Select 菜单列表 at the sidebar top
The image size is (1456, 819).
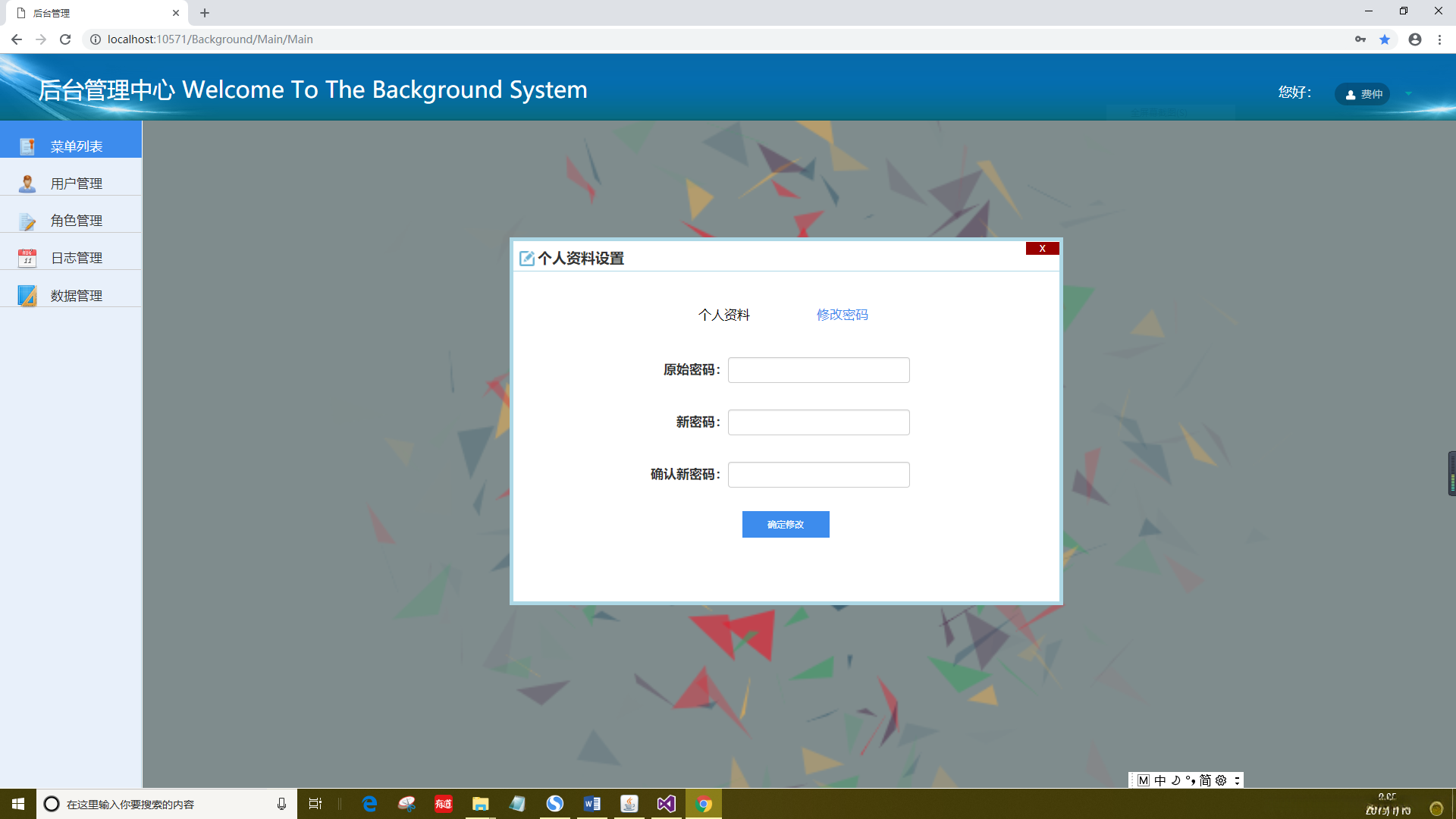(76, 146)
